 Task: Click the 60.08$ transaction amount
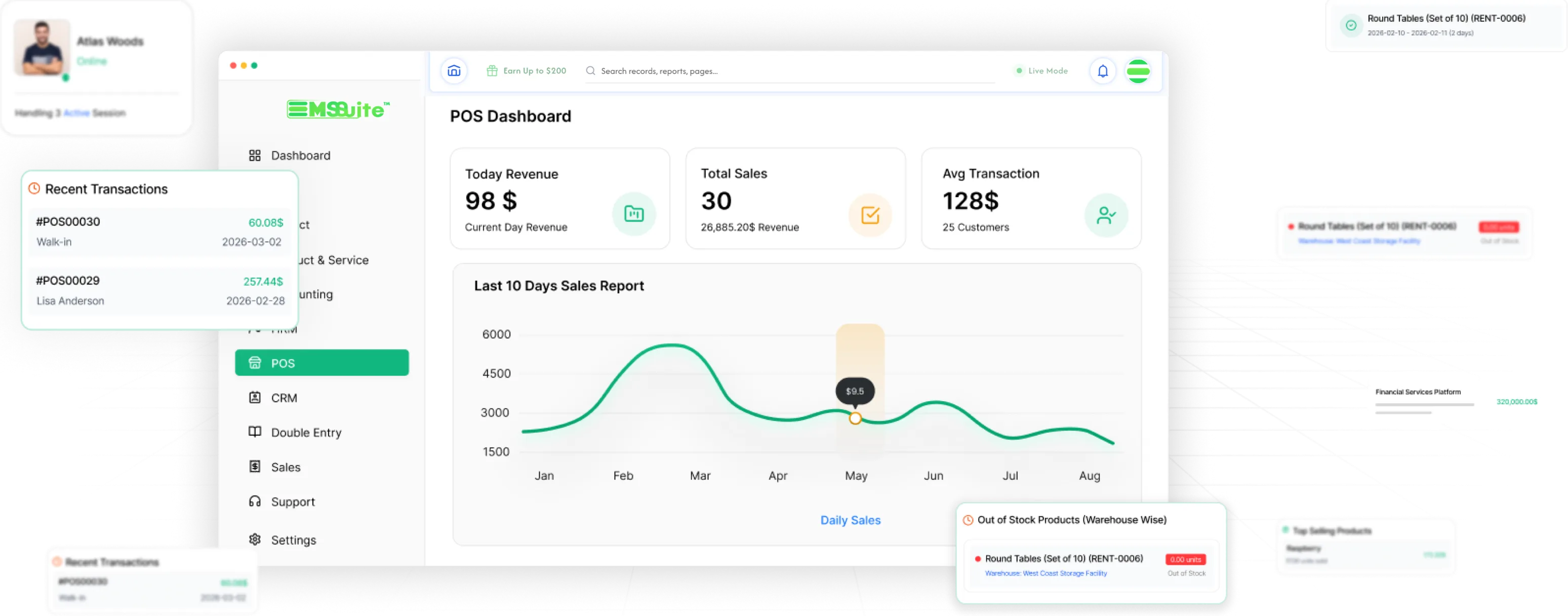coord(265,222)
